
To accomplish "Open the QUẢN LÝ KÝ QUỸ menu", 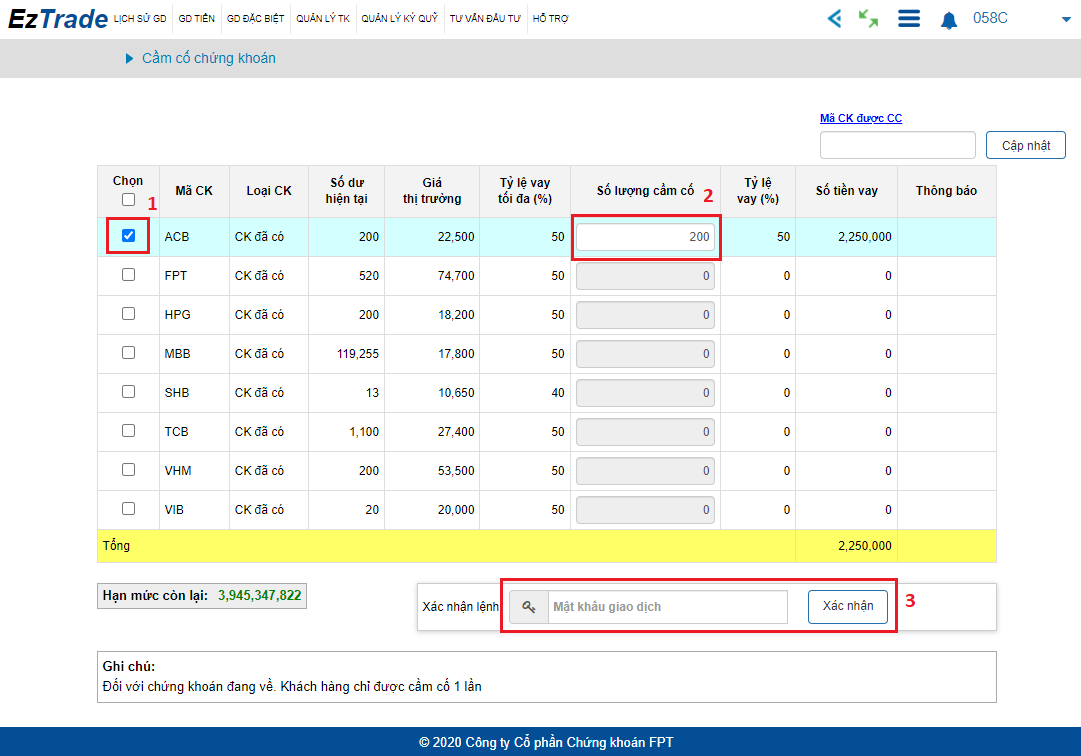I will coord(399,19).
